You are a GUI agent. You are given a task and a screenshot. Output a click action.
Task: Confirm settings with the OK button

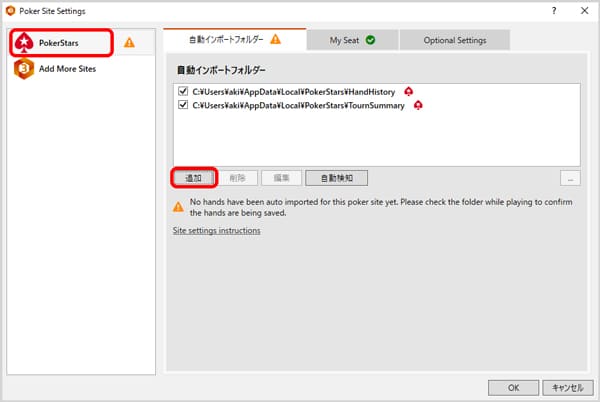click(x=512, y=387)
